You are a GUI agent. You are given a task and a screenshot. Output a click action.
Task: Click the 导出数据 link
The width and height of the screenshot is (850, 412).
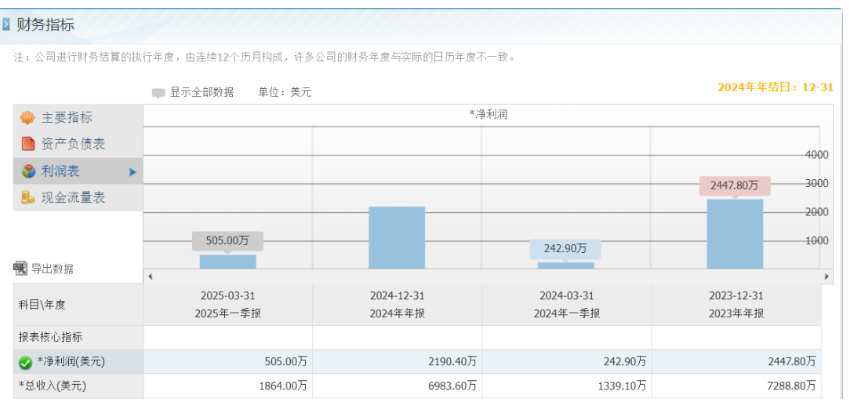pos(52,268)
